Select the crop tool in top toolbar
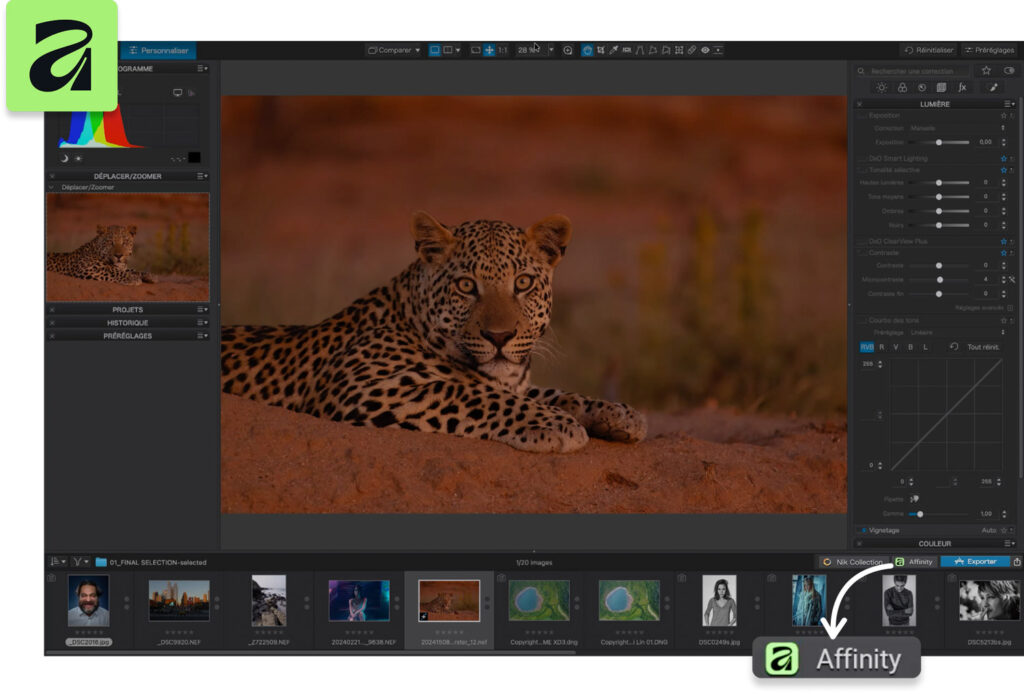Screen dimensions: 1024x694 point(600,50)
